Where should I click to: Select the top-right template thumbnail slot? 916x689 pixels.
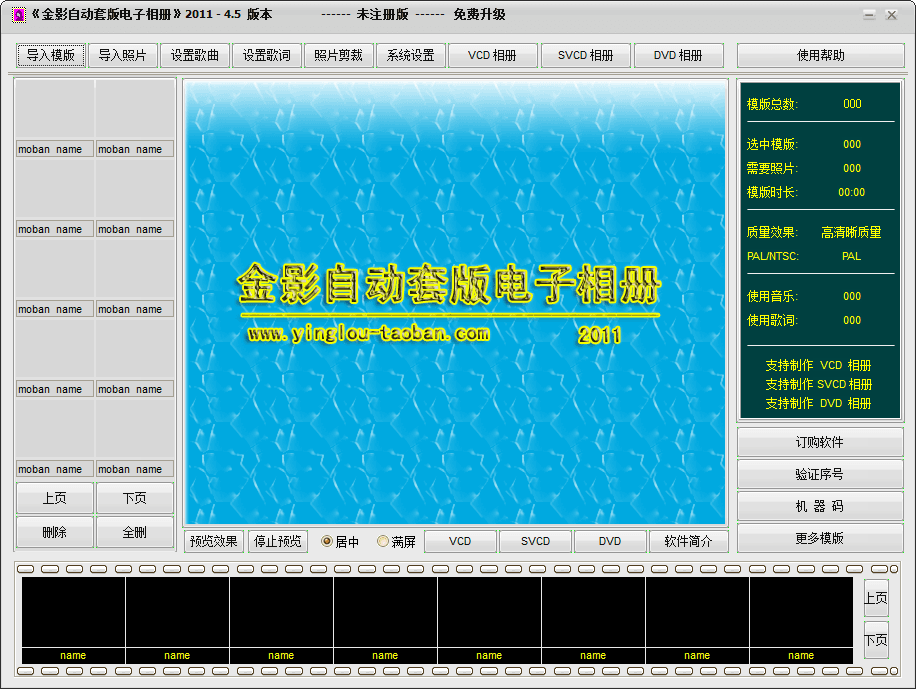pos(135,109)
